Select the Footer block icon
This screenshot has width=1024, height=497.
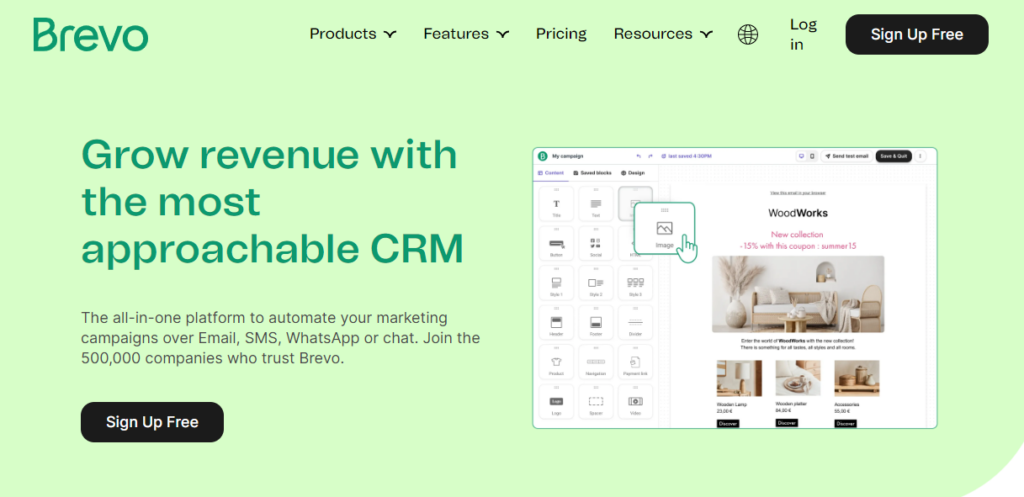coord(596,323)
